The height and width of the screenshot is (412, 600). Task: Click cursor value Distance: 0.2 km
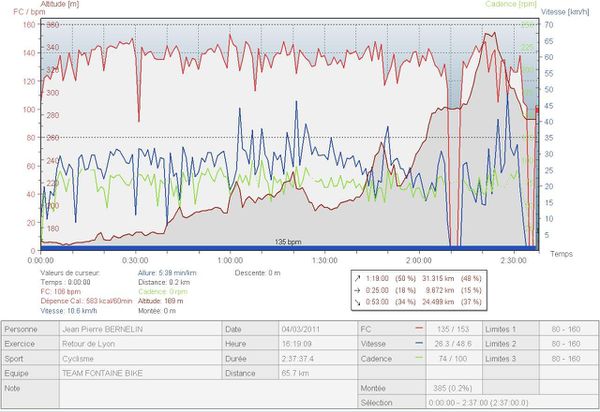(x=164, y=282)
